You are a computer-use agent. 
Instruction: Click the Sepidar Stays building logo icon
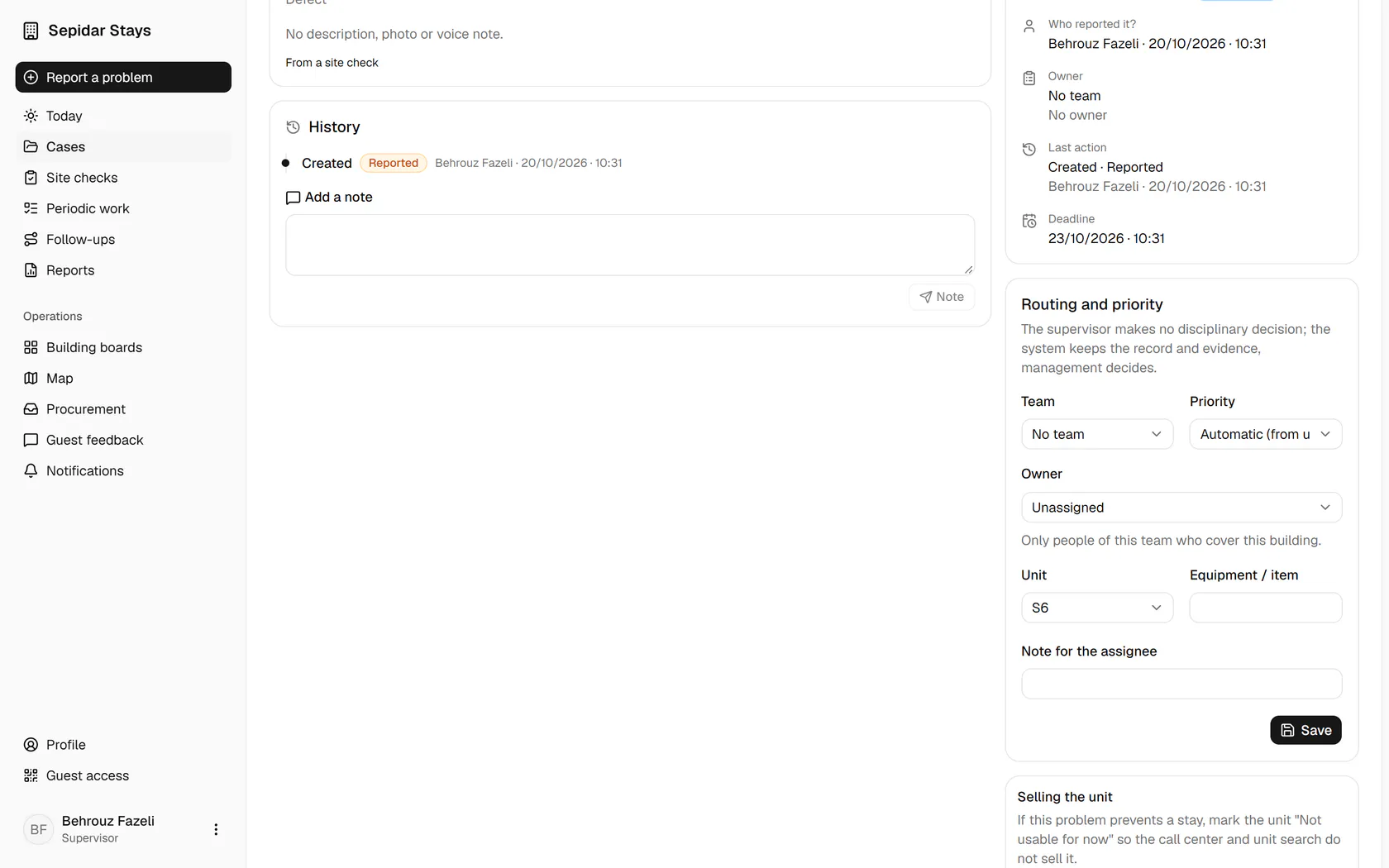(31, 31)
